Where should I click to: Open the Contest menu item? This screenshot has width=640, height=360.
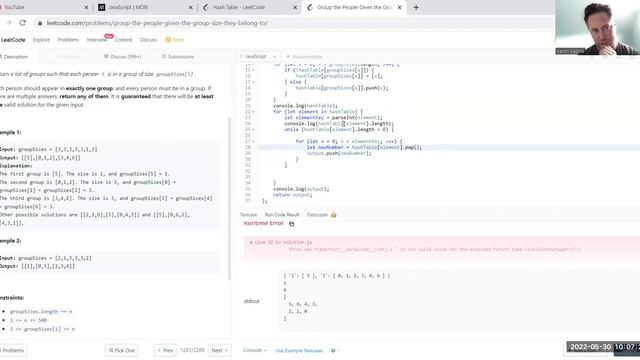(123, 40)
